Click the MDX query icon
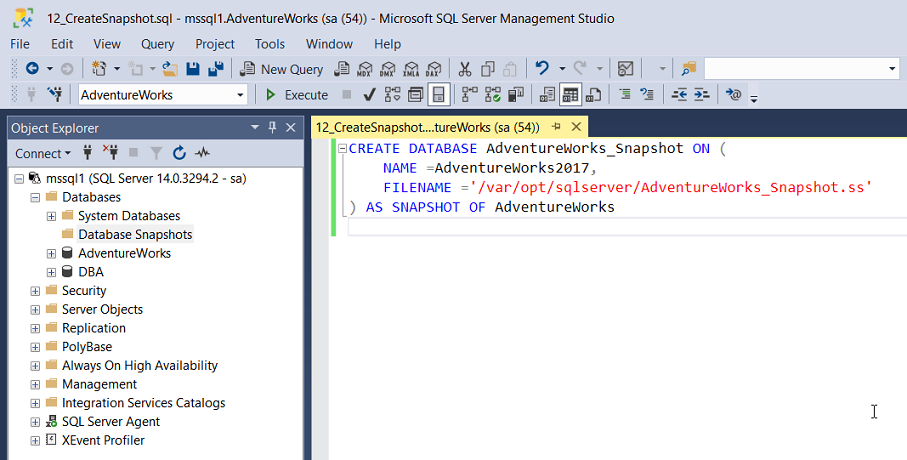This screenshot has height=460, width=907. [x=364, y=69]
